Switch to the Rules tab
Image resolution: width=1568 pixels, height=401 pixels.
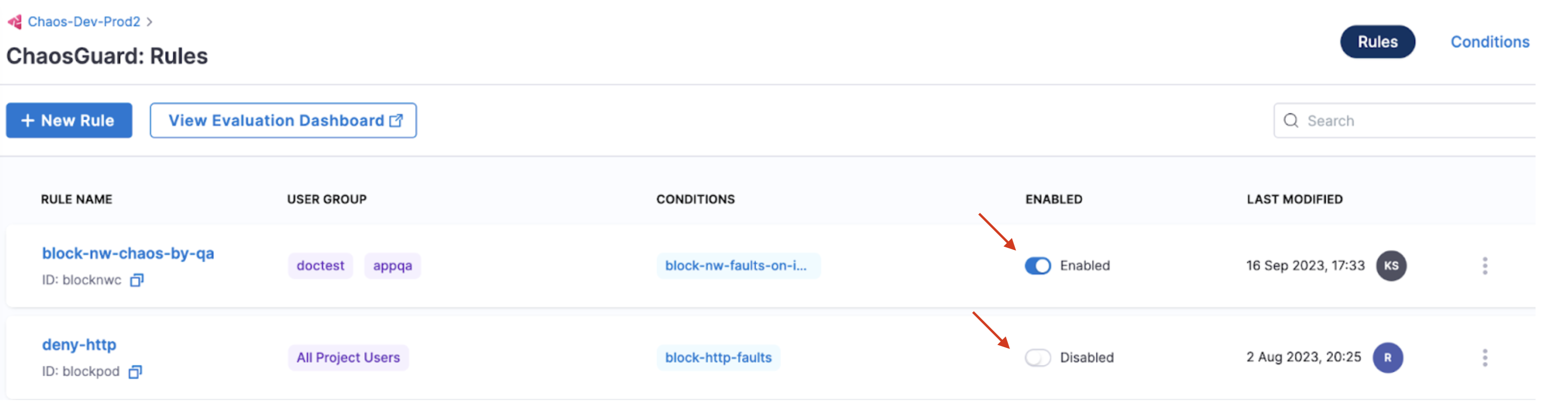click(x=1377, y=42)
